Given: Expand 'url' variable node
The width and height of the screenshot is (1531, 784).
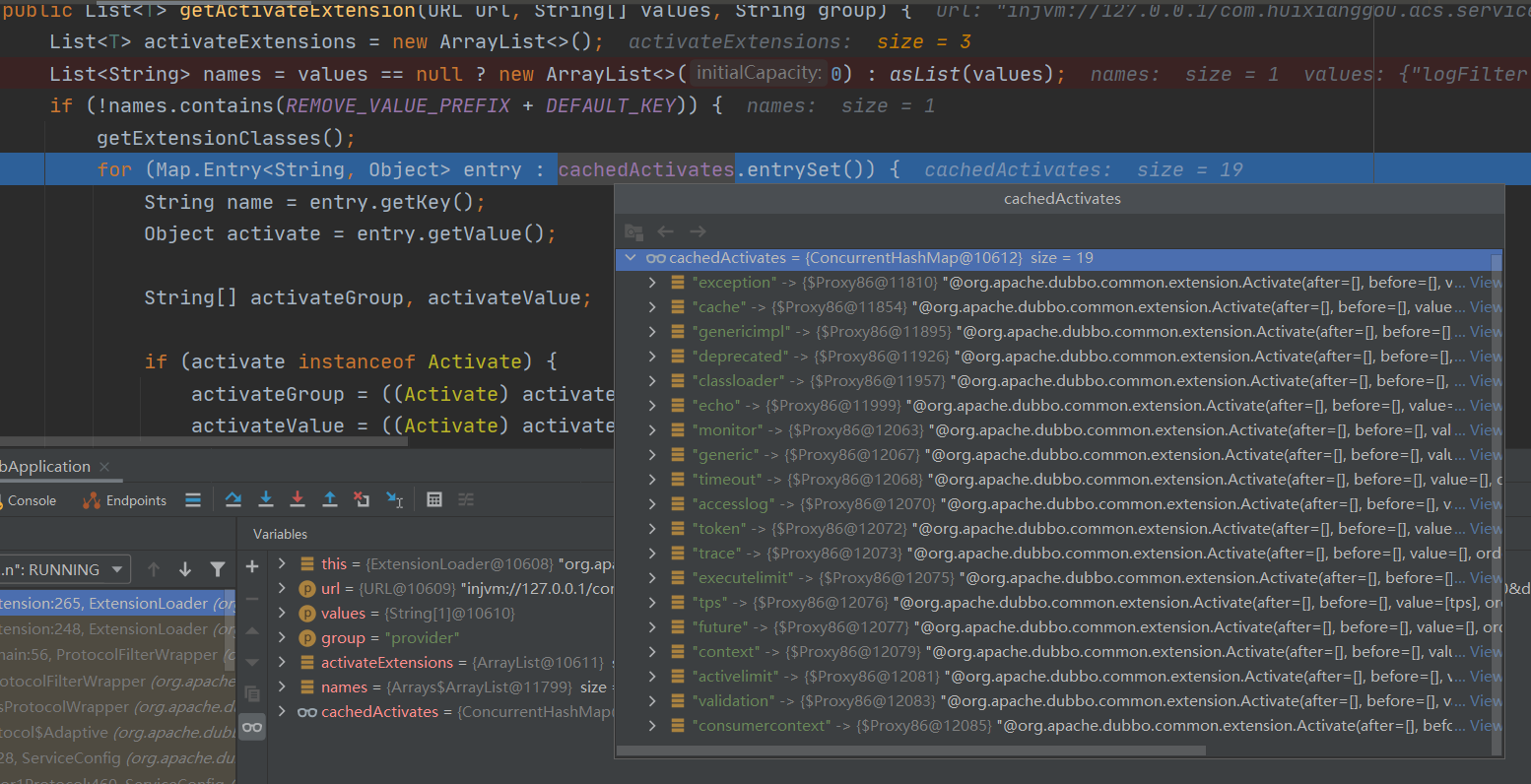Looking at the screenshot, I should pyautogui.click(x=282, y=588).
